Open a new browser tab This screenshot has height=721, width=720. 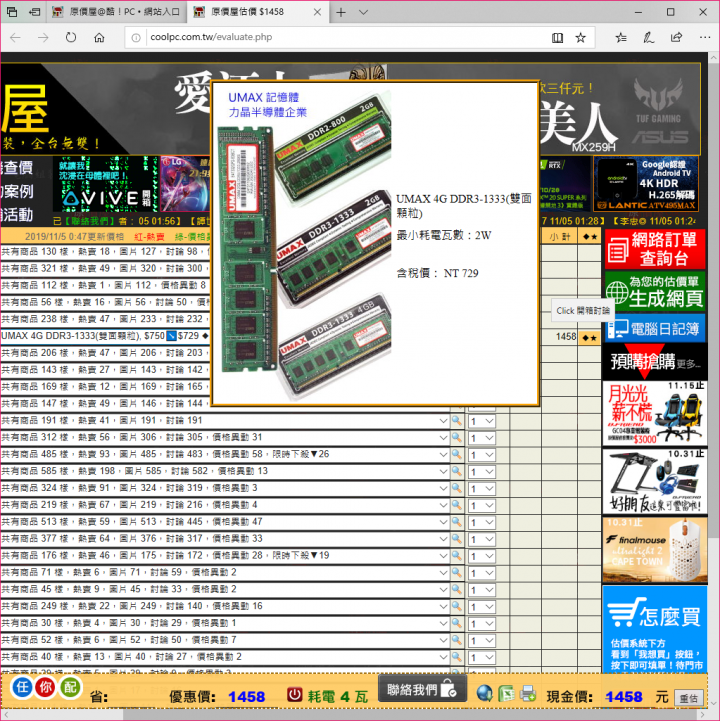(x=341, y=12)
